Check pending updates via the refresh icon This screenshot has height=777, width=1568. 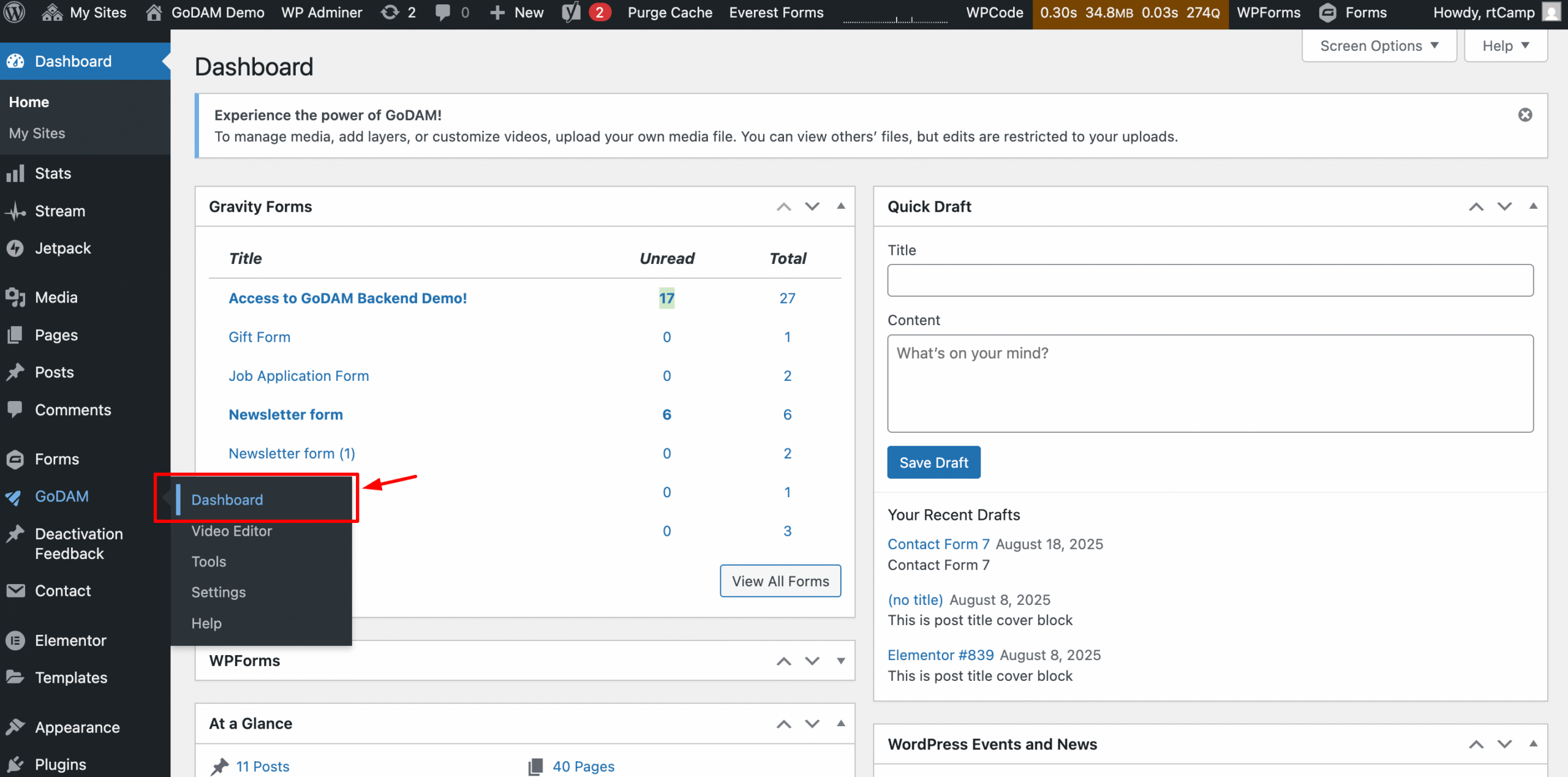[x=390, y=12]
